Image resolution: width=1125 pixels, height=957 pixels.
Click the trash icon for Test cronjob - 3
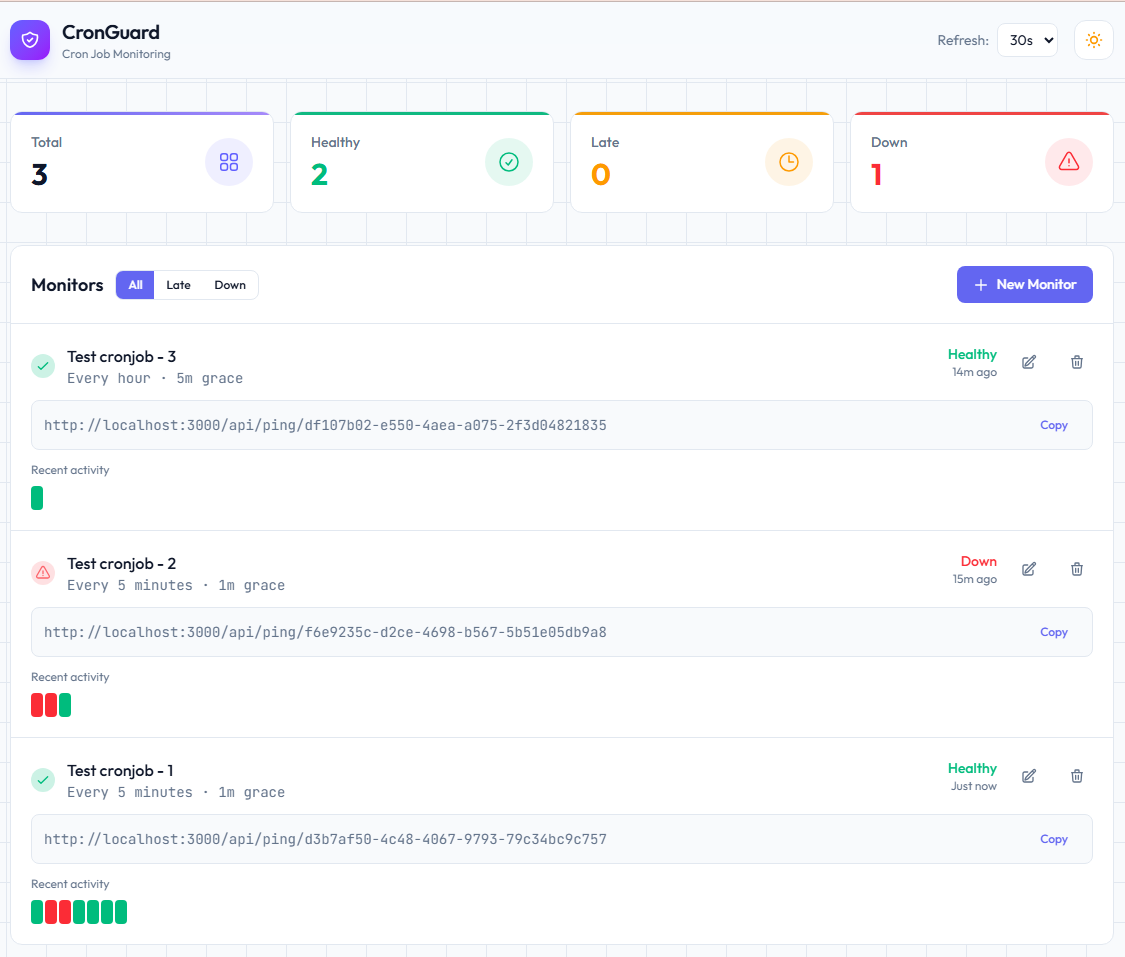click(1076, 362)
